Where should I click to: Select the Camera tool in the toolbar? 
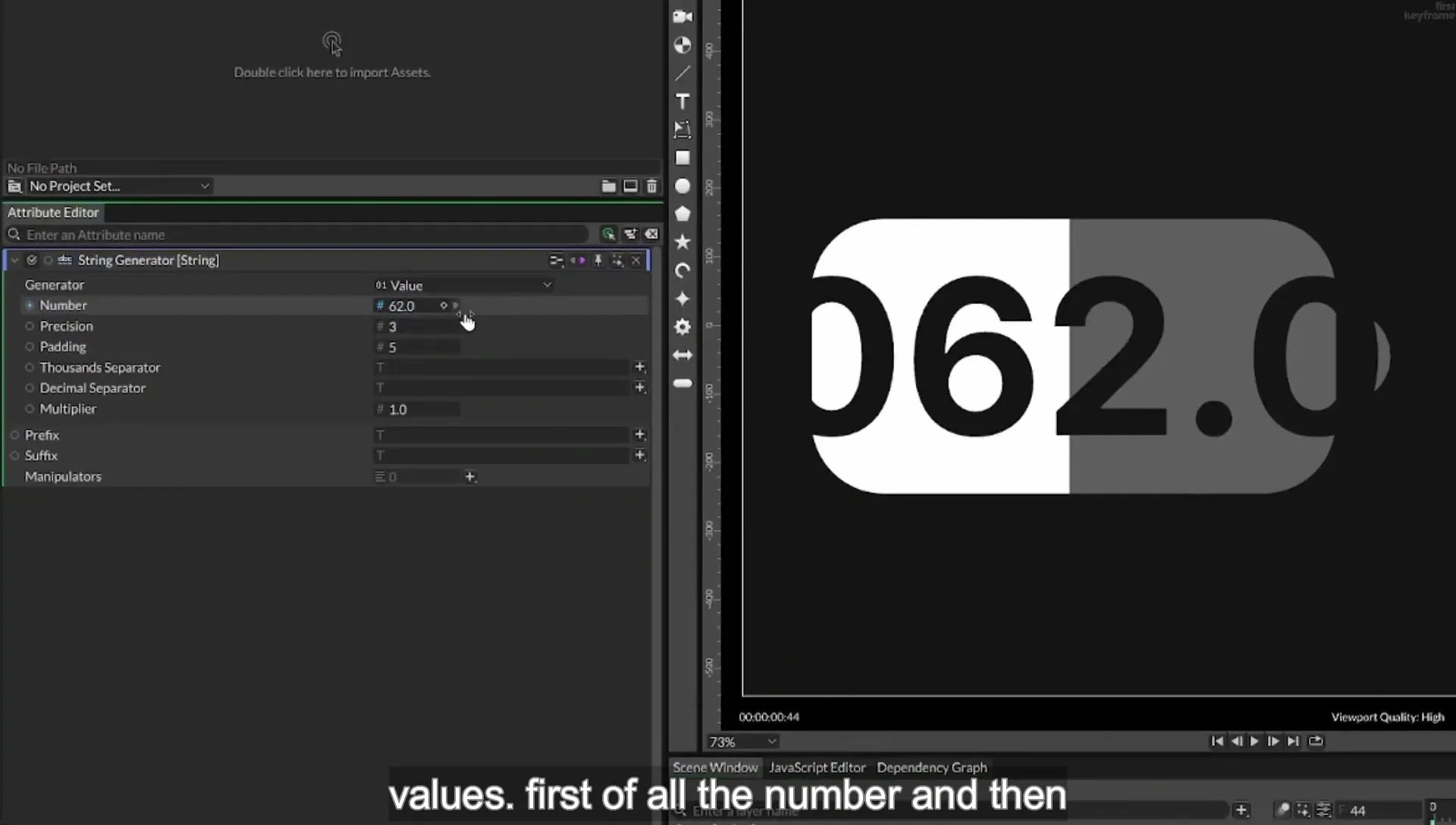coord(682,16)
